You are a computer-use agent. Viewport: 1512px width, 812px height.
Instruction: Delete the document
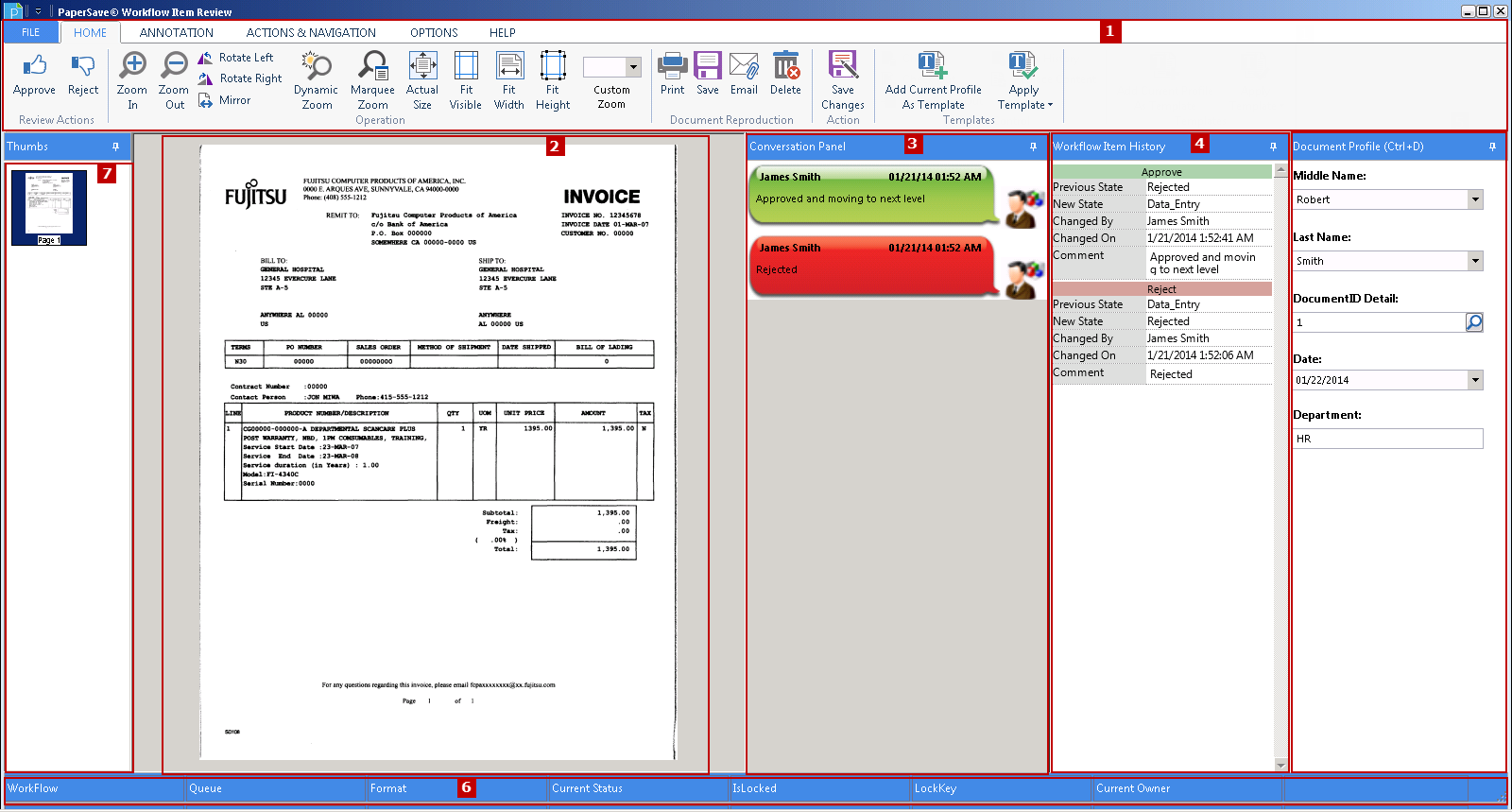click(785, 75)
